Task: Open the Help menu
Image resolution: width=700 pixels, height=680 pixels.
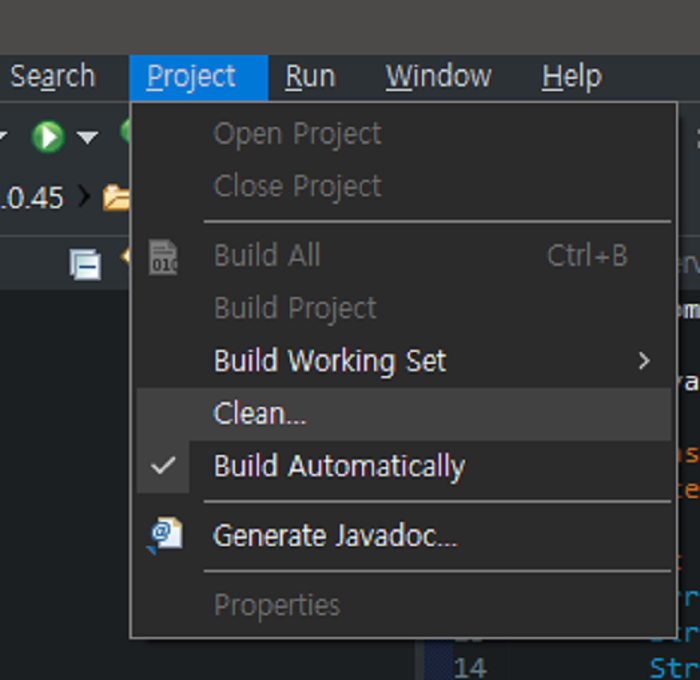Action: pyautogui.click(x=571, y=77)
